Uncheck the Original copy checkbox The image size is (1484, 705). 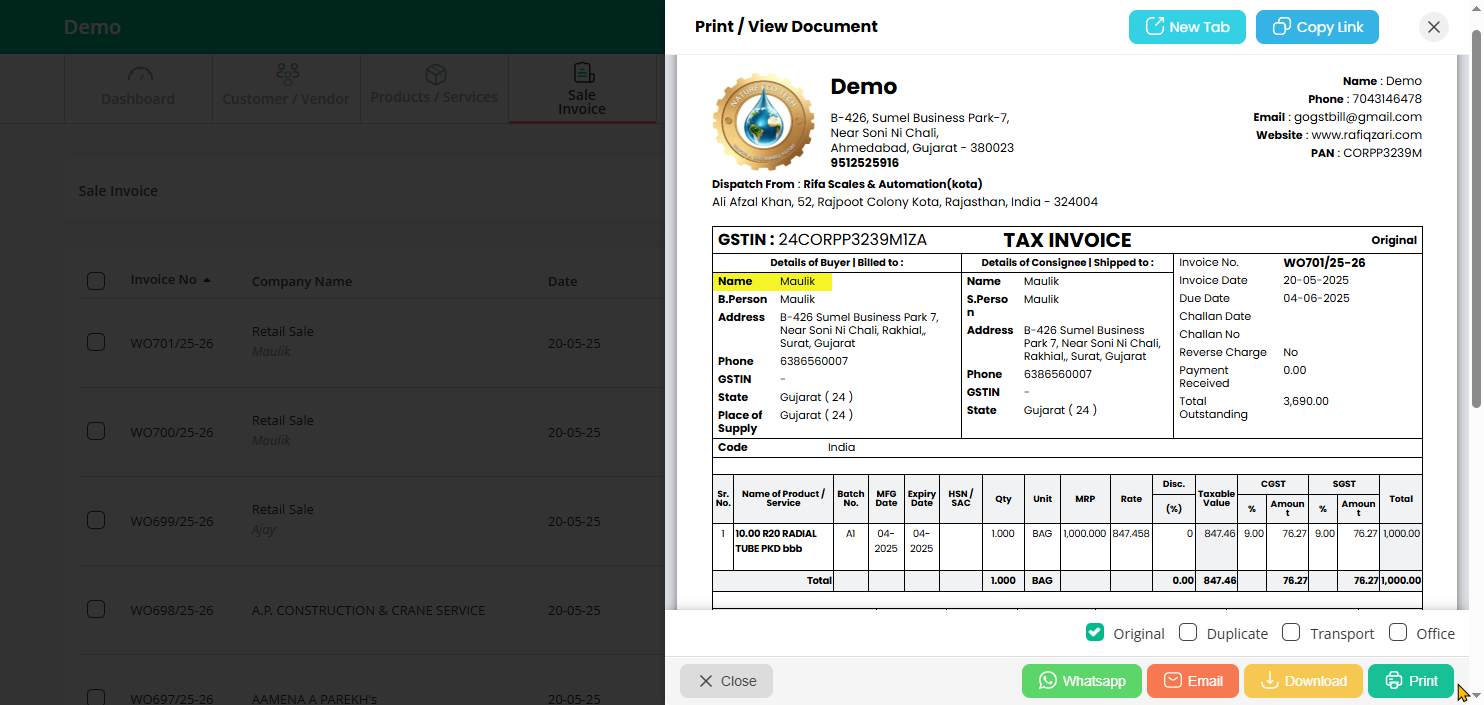(x=1095, y=633)
